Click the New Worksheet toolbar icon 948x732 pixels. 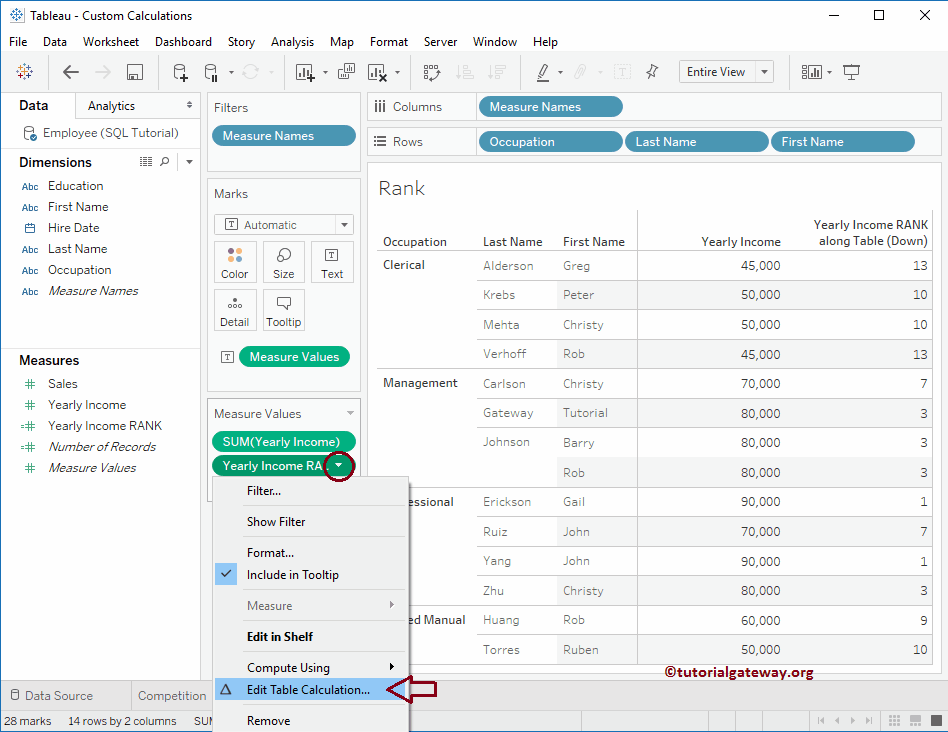pyautogui.click(x=305, y=72)
